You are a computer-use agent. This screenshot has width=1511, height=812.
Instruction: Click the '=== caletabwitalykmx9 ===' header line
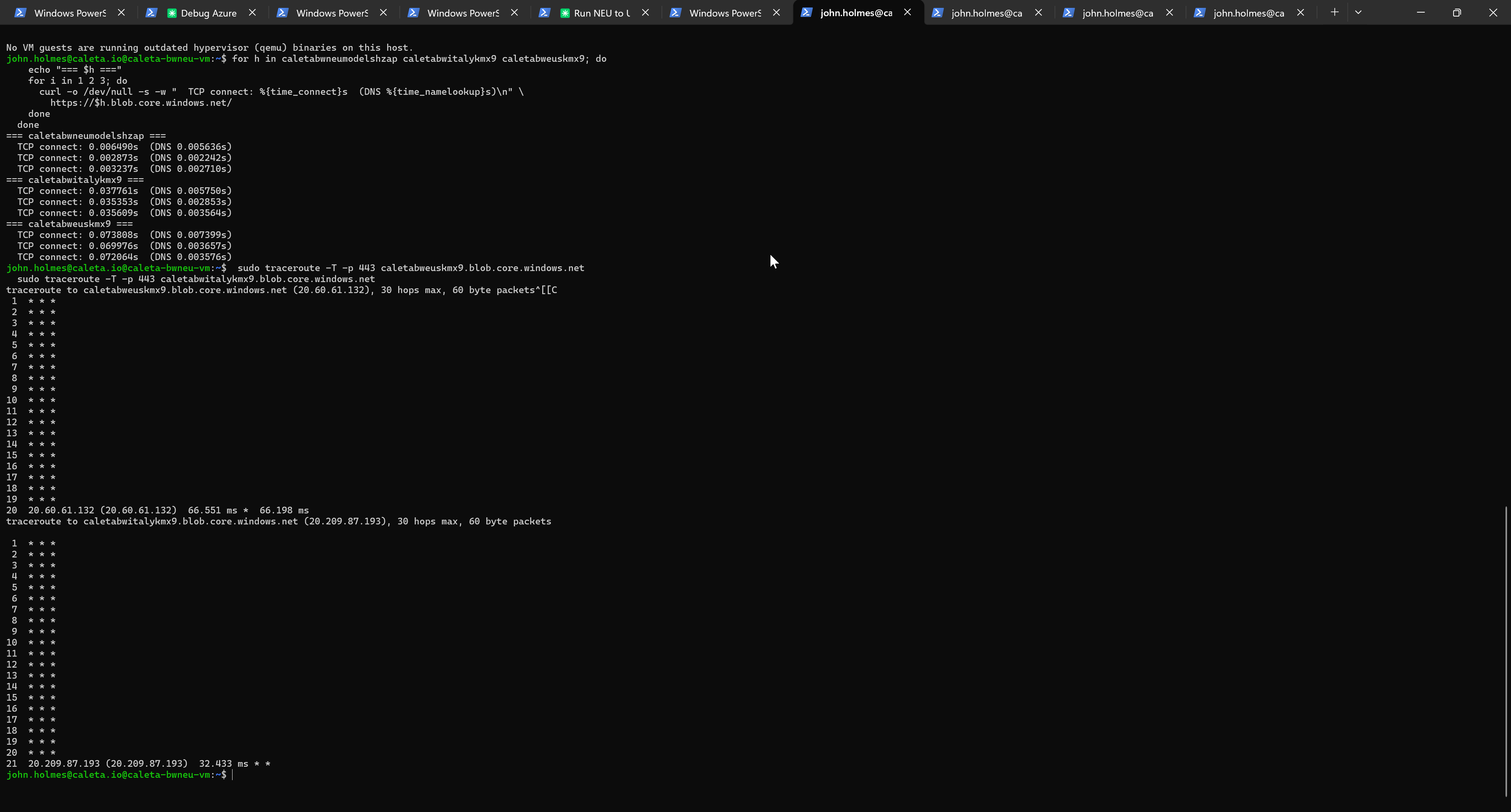(x=74, y=179)
